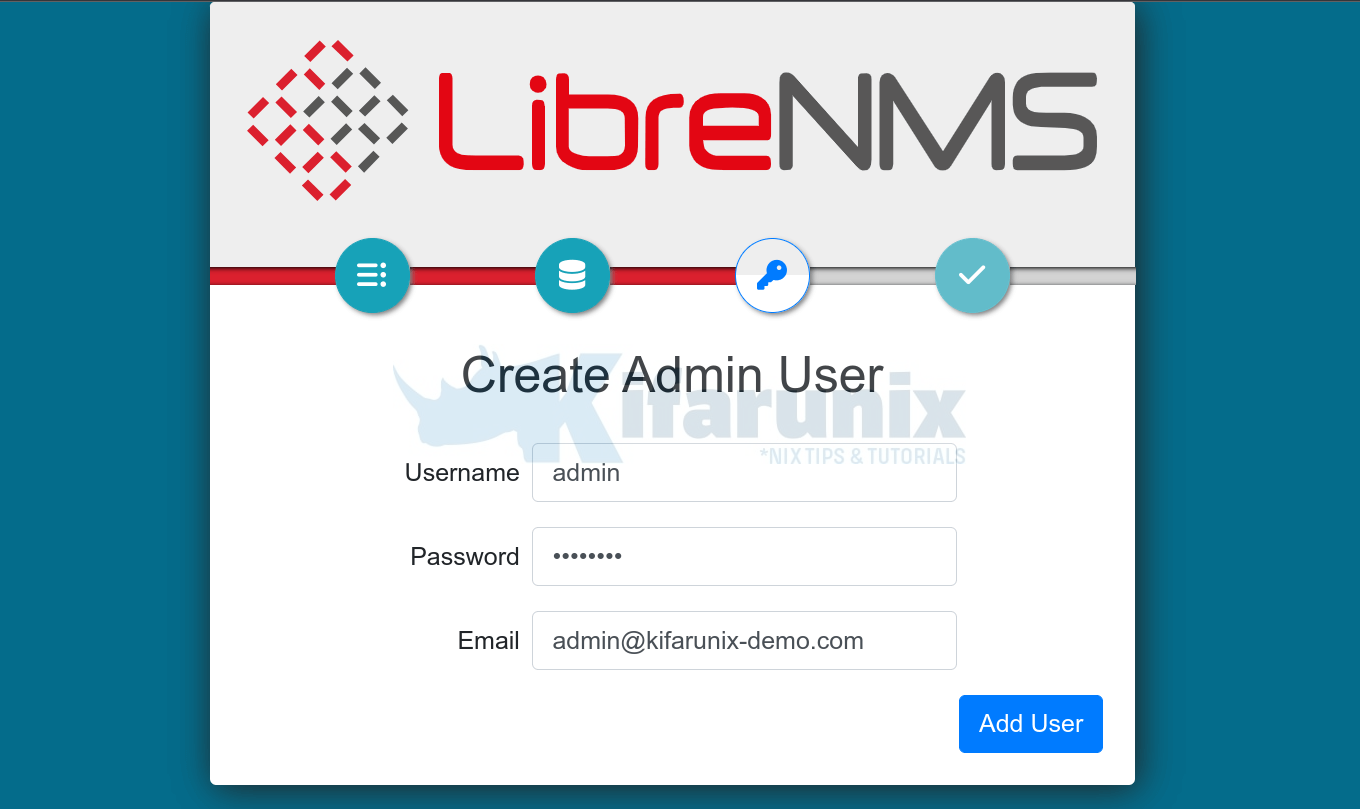The height and width of the screenshot is (809, 1360).
Task: Click the Password label
Action: 465,557
